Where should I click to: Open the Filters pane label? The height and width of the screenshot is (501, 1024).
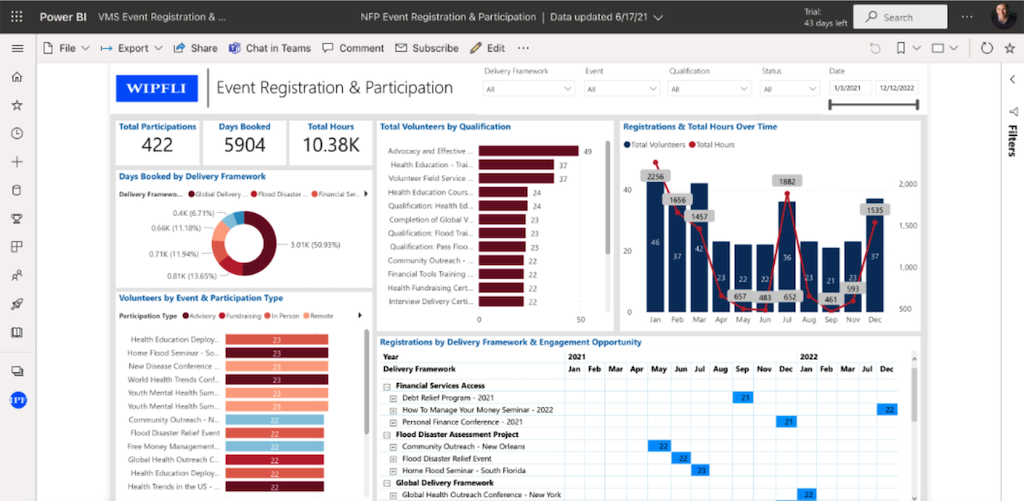coord(1012,140)
